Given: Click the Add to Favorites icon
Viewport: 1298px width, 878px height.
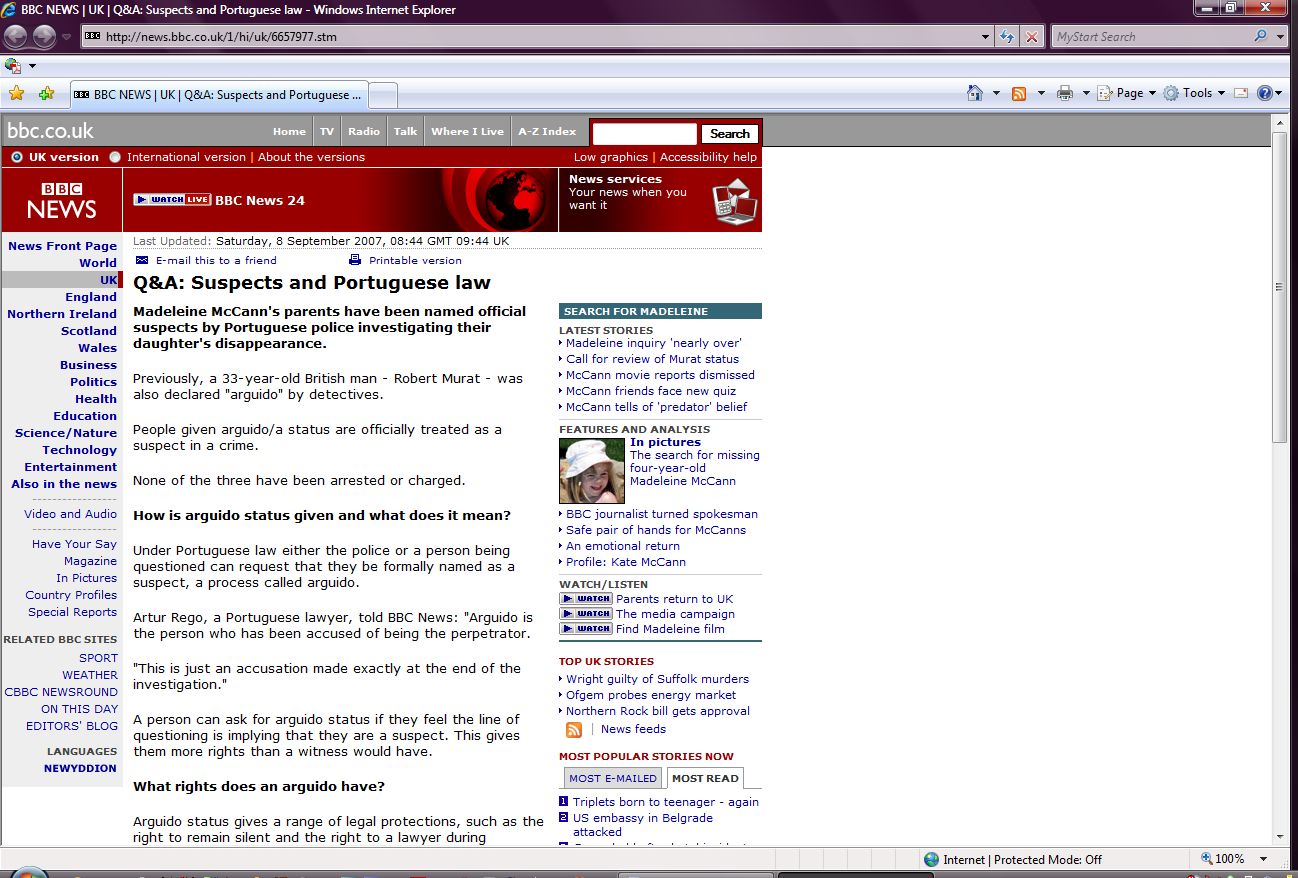Looking at the screenshot, I should 46,94.
